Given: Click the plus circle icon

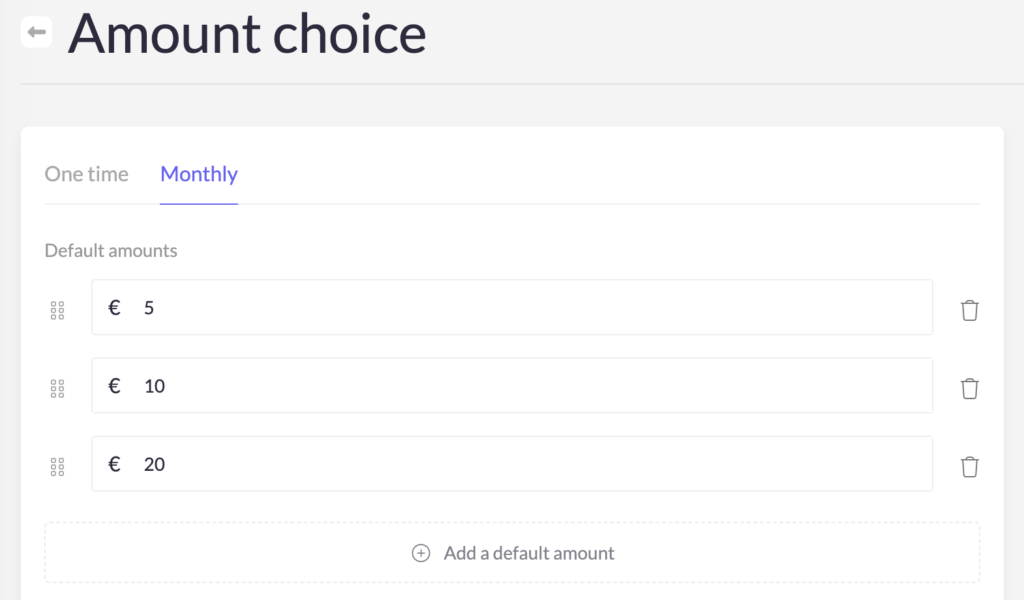Looking at the screenshot, I should (421, 553).
